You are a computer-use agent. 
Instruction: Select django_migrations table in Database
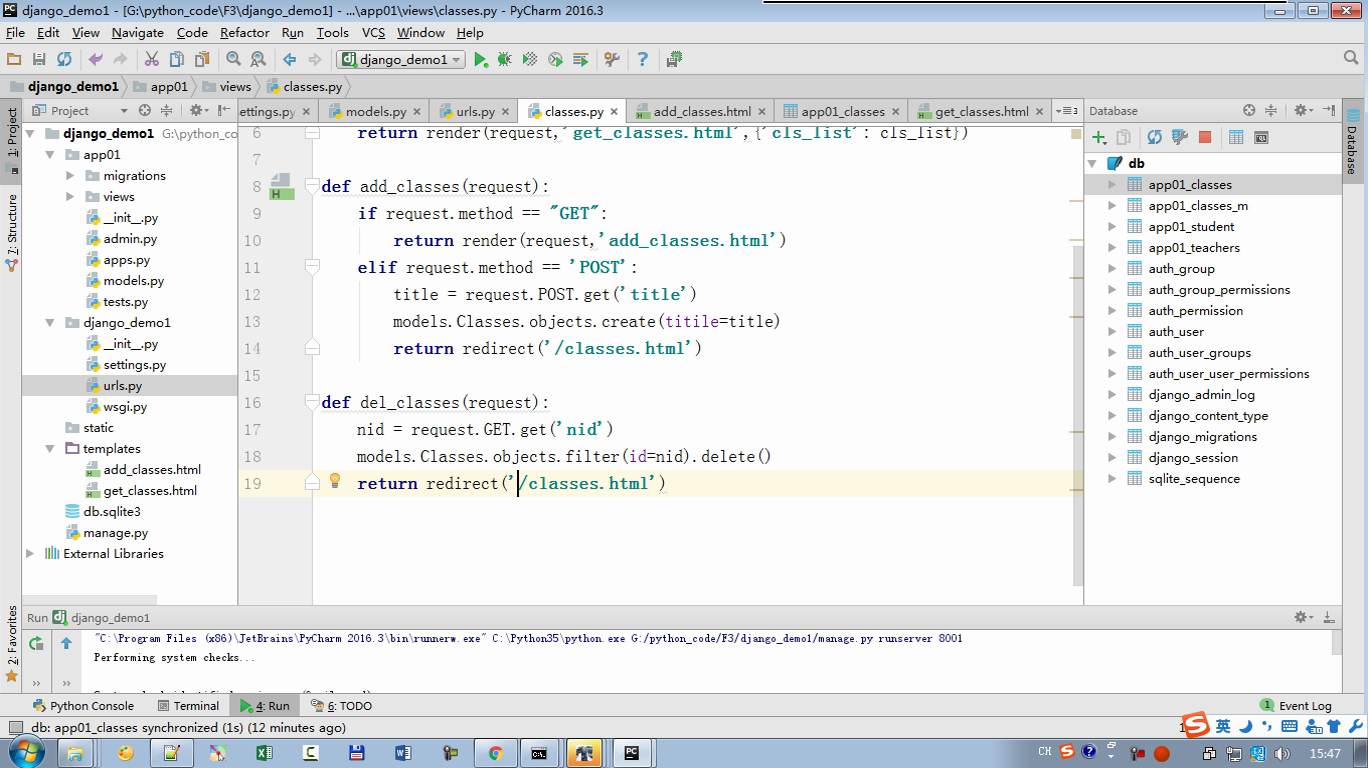tap(1202, 437)
